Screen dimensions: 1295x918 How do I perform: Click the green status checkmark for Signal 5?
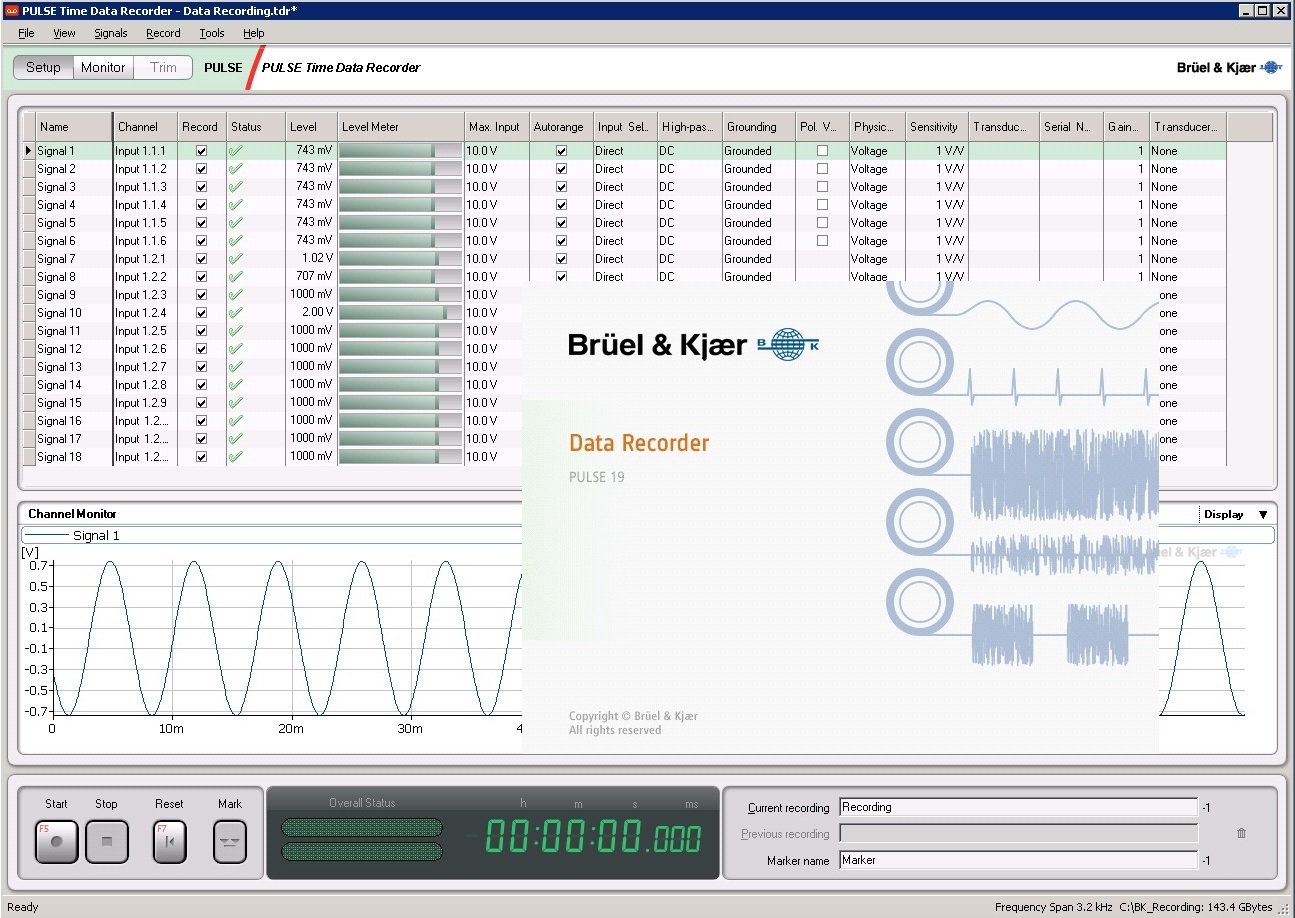click(x=236, y=223)
